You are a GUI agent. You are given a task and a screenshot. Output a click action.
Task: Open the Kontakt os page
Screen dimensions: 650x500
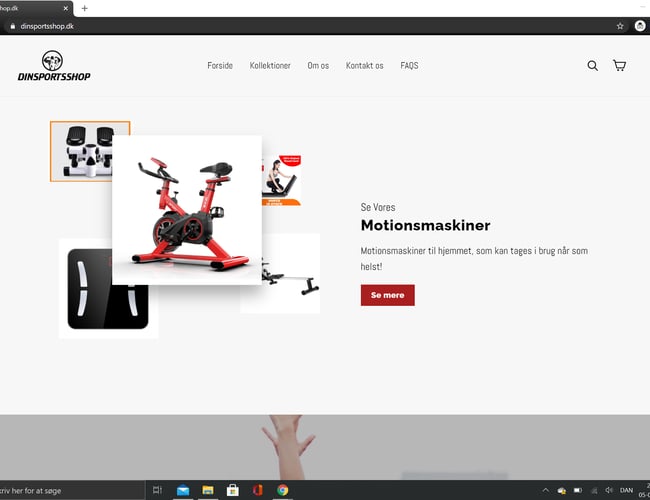364,66
